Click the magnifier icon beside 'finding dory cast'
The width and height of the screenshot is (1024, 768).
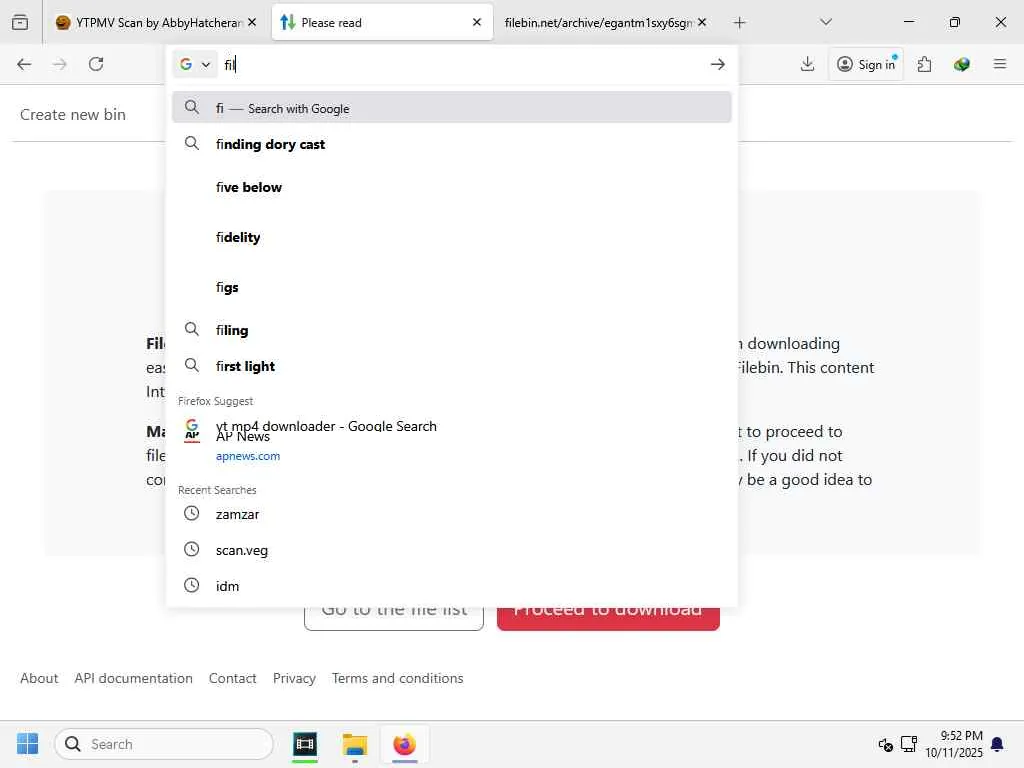[x=191, y=143]
